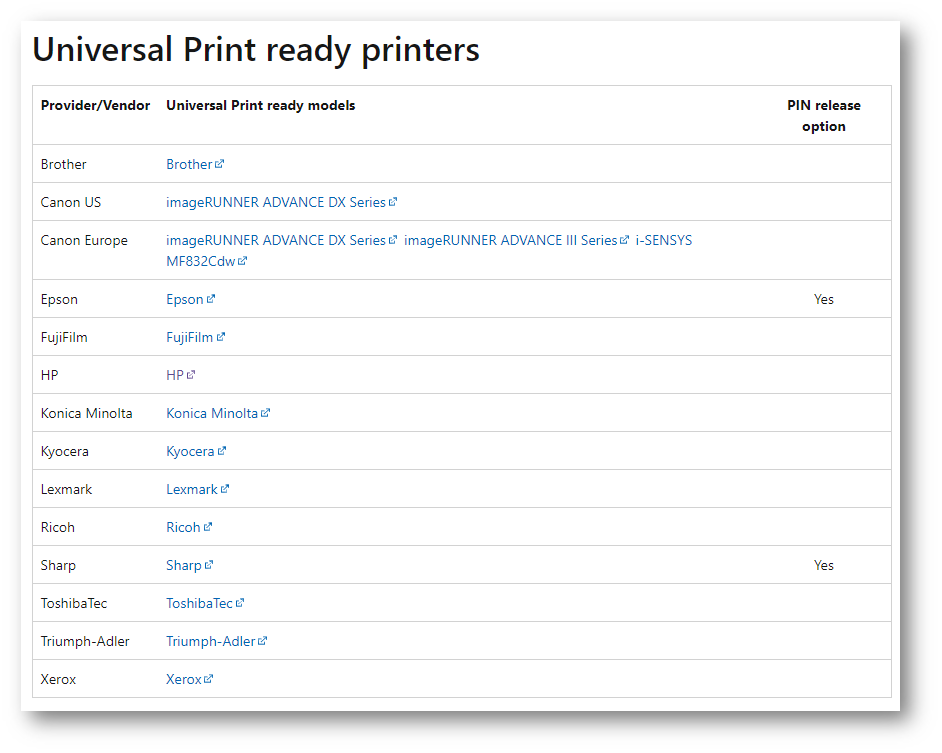Click external-link icon next to ToshibaTec link
Screen dimensions: 942x753
coord(240,603)
